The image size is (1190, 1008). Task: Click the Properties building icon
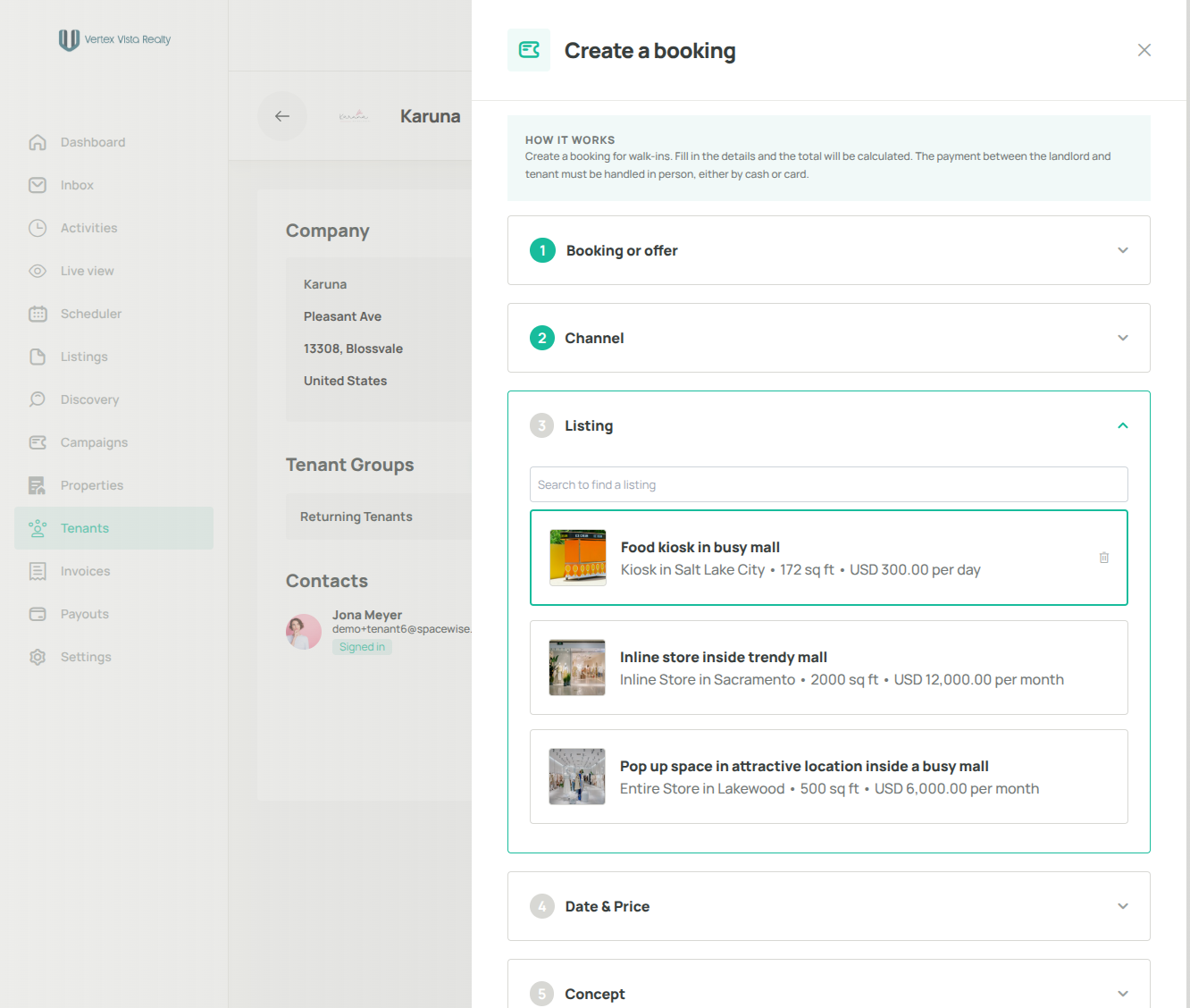click(x=38, y=485)
